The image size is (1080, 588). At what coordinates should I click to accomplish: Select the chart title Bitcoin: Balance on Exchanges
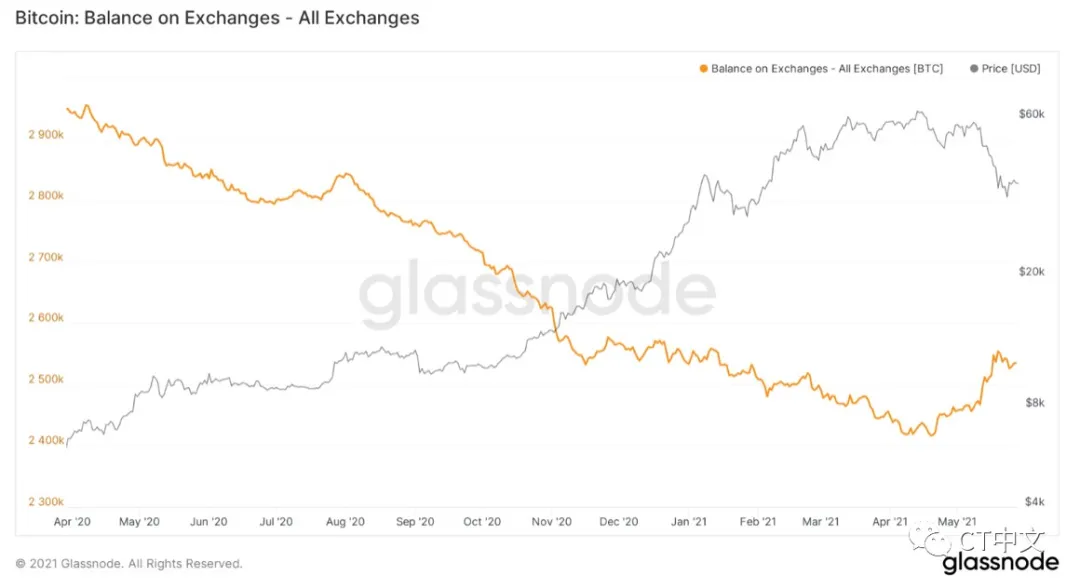pos(217,18)
